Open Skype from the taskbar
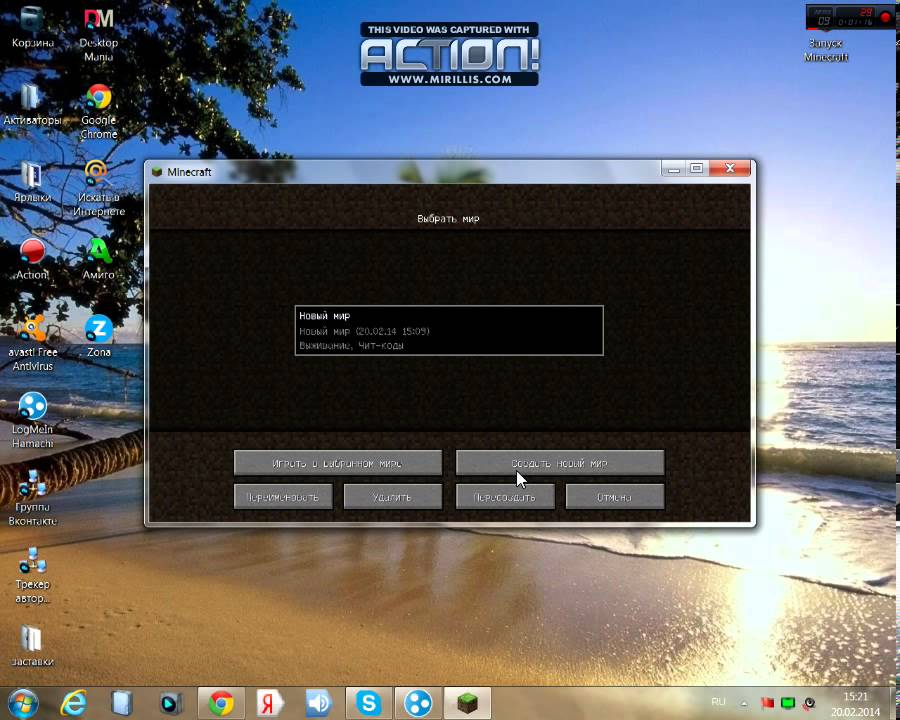Screen dimensions: 900x720 coord(368,703)
